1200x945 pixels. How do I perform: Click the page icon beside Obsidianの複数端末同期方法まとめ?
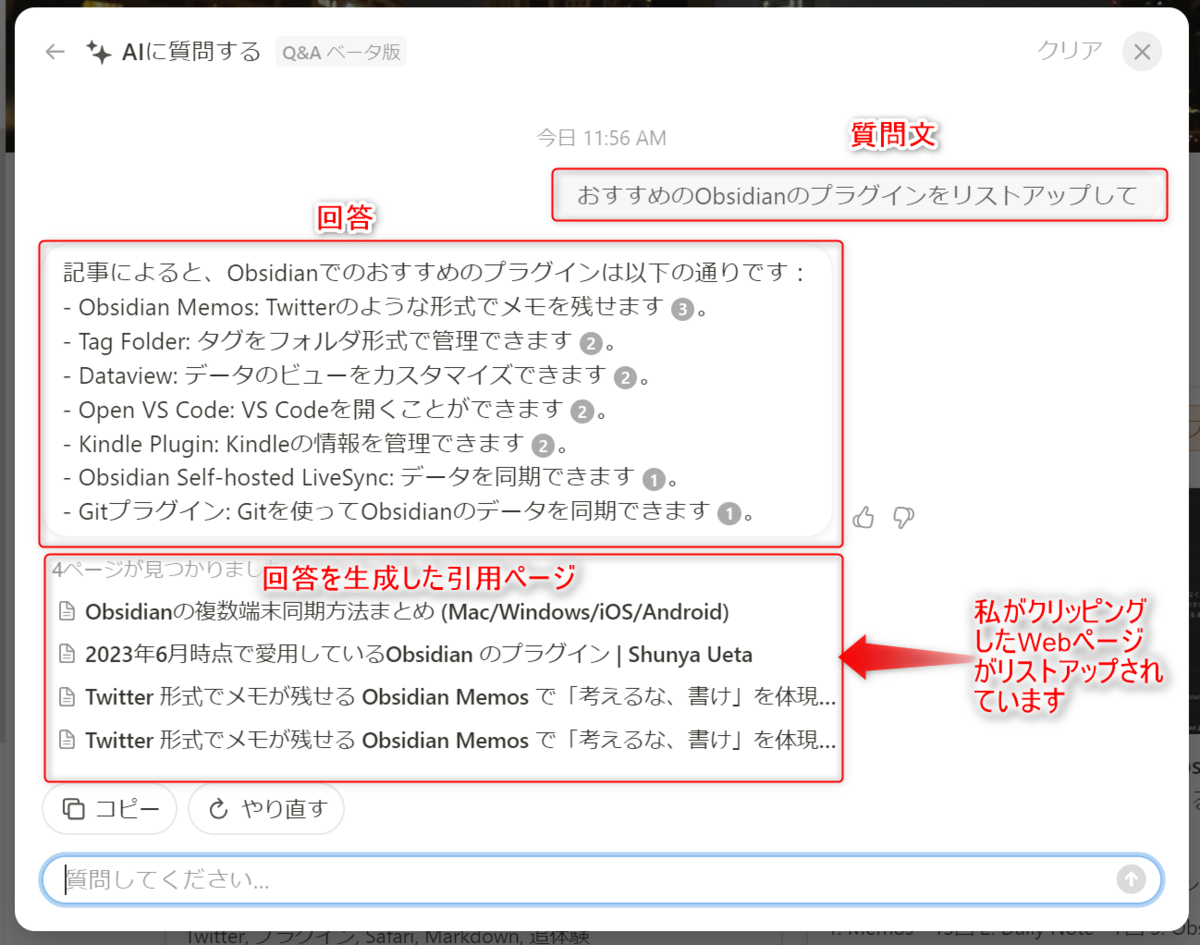(68, 611)
